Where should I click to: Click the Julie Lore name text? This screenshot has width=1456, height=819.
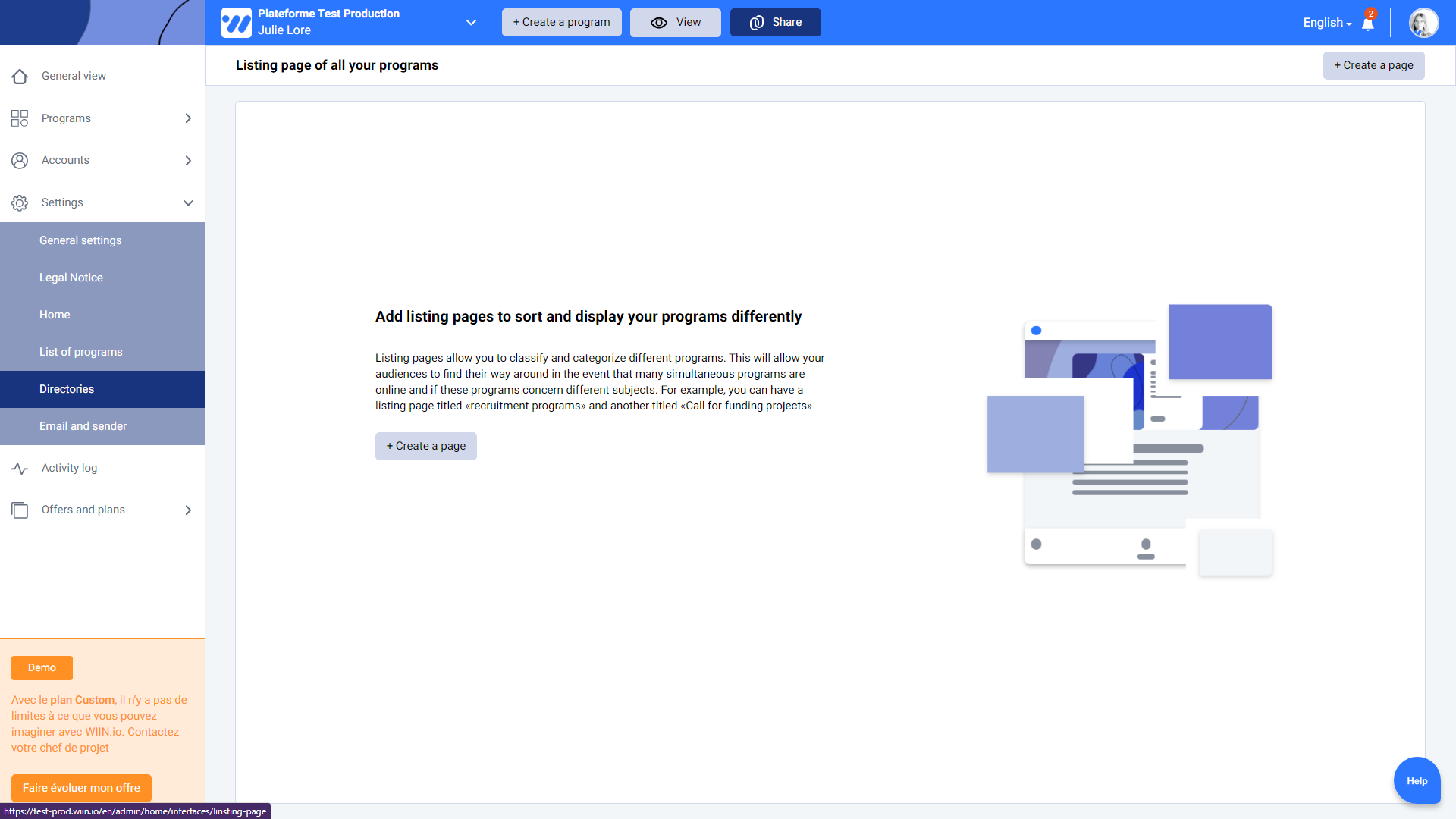point(284,30)
